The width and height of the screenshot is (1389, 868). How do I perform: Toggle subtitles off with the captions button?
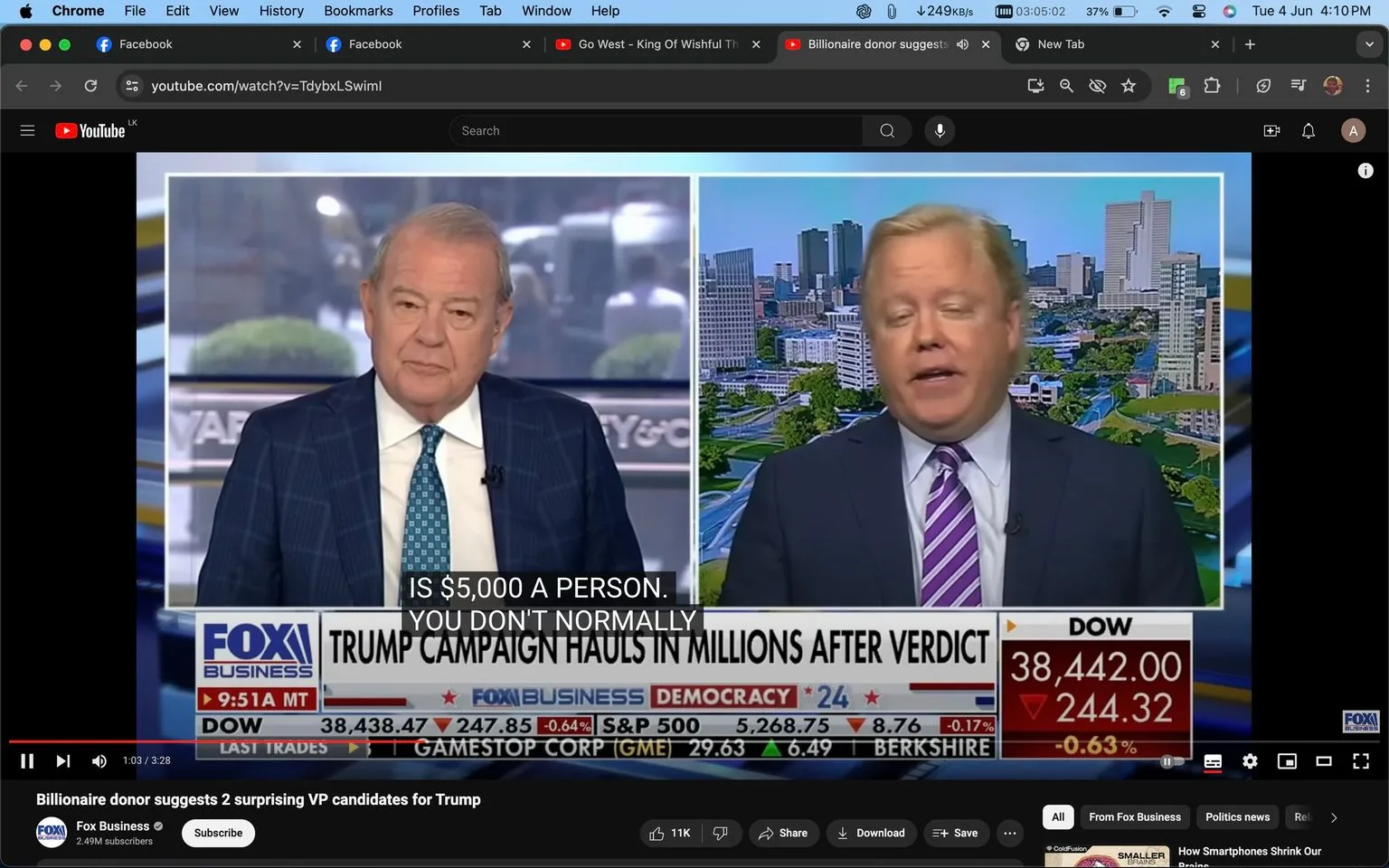[x=1213, y=761]
